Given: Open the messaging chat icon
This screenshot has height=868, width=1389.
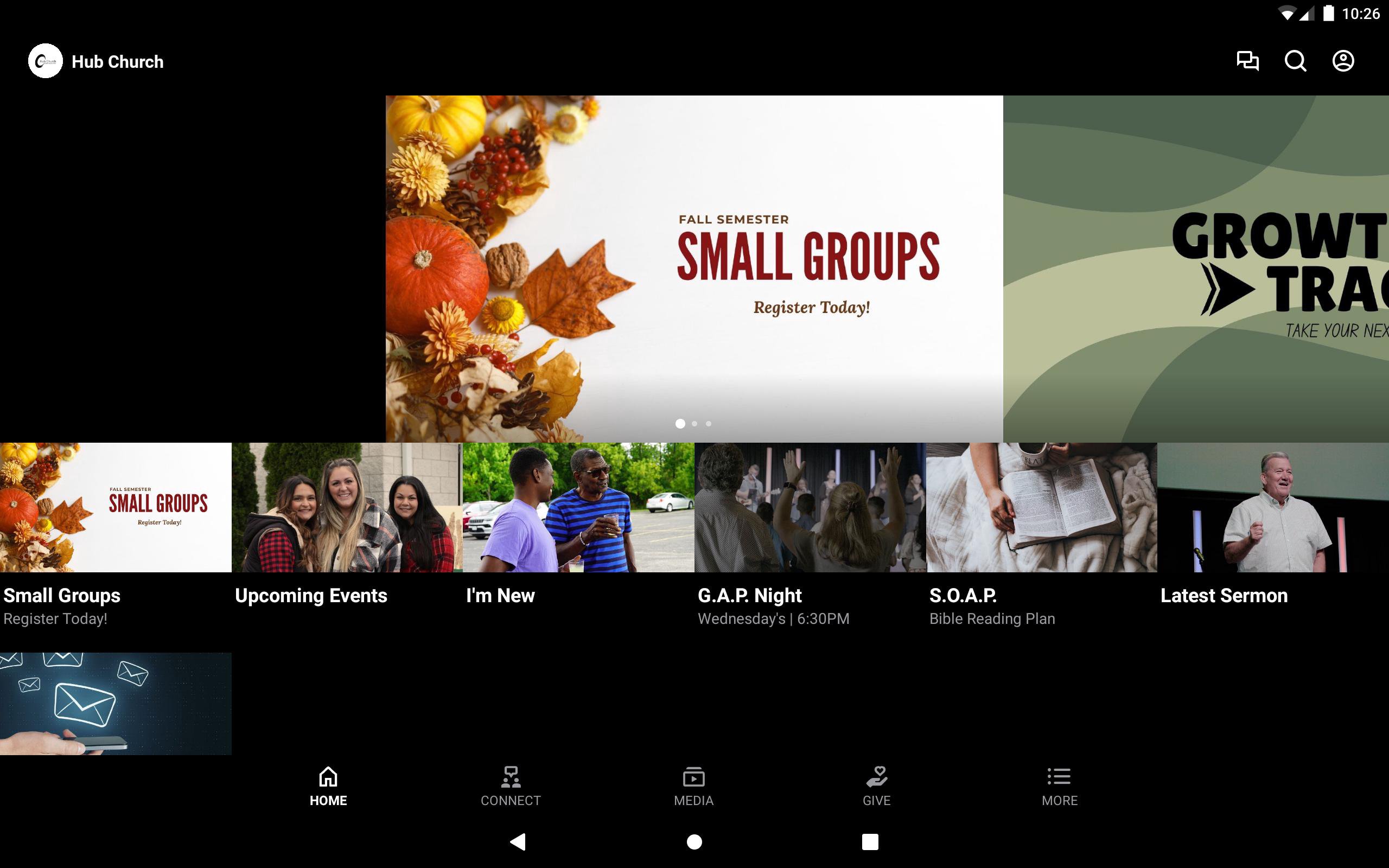Looking at the screenshot, I should pyautogui.click(x=1247, y=61).
